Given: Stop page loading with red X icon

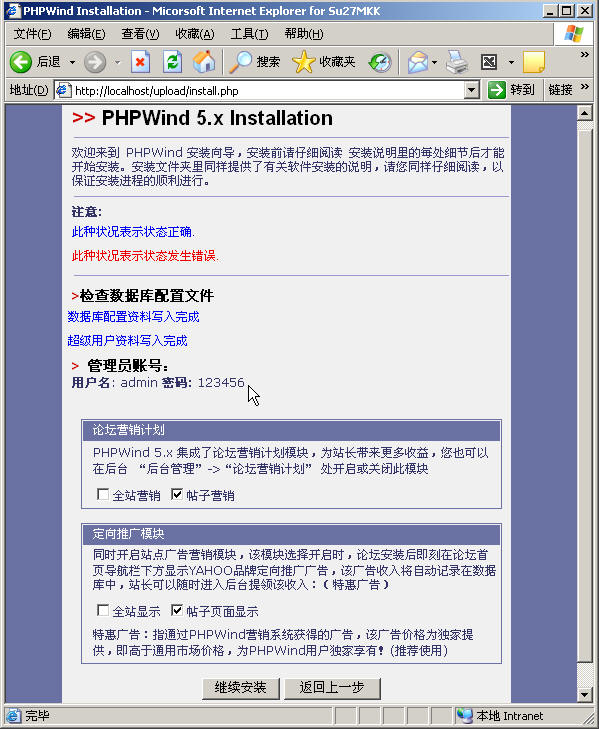Looking at the screenshot, I should point(140,62).
